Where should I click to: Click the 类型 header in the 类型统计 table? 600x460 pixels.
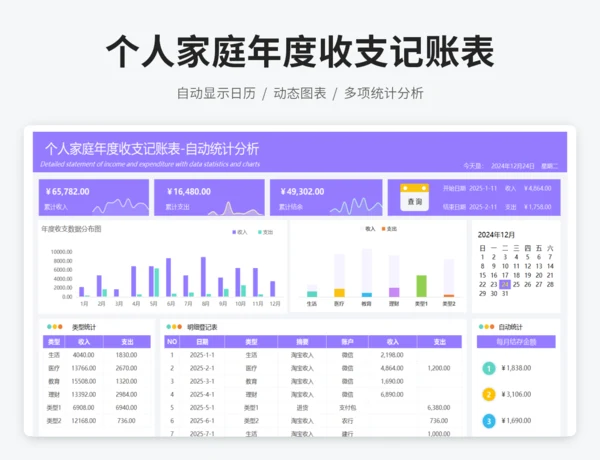54,342
